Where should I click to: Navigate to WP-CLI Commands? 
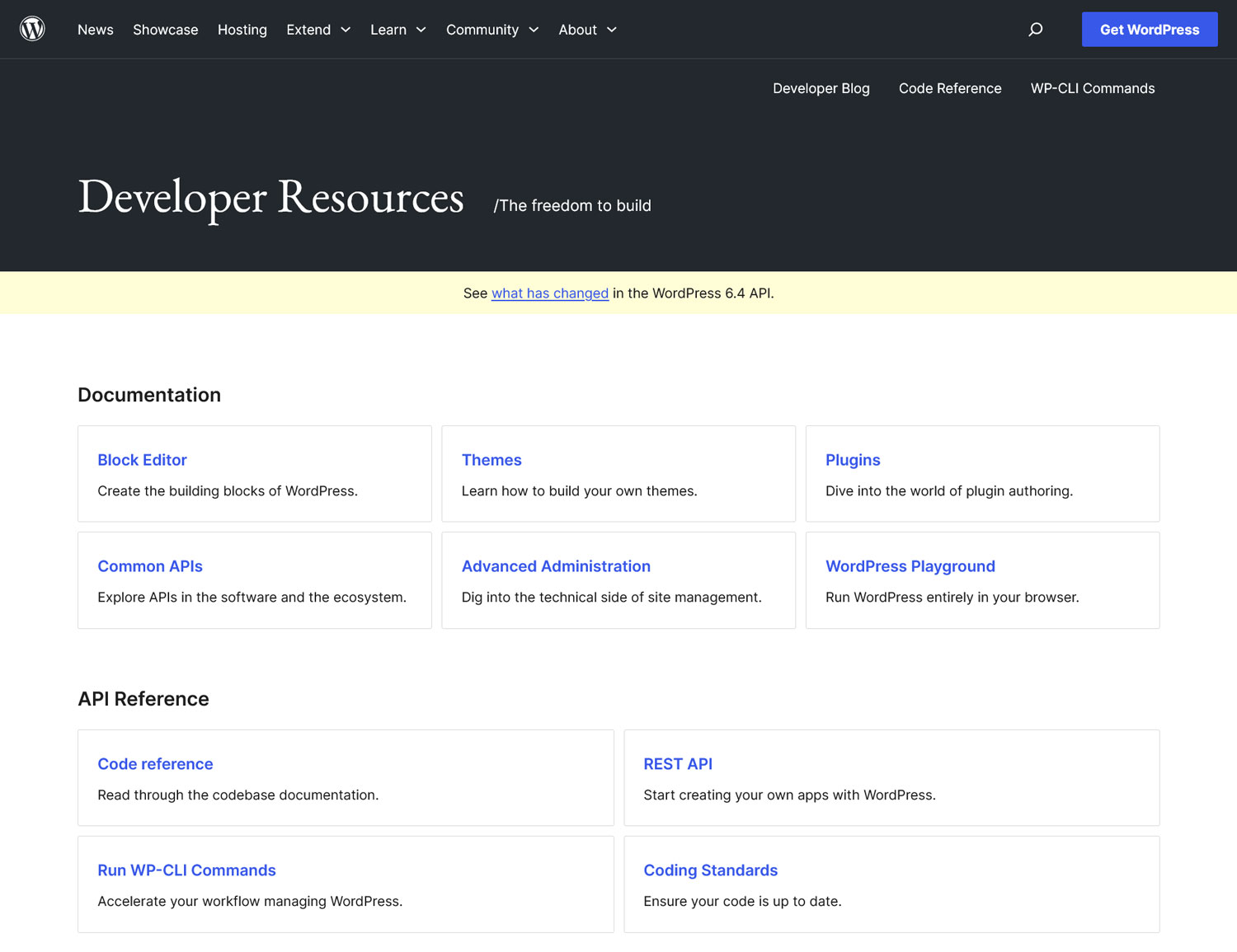[1093, 88]
